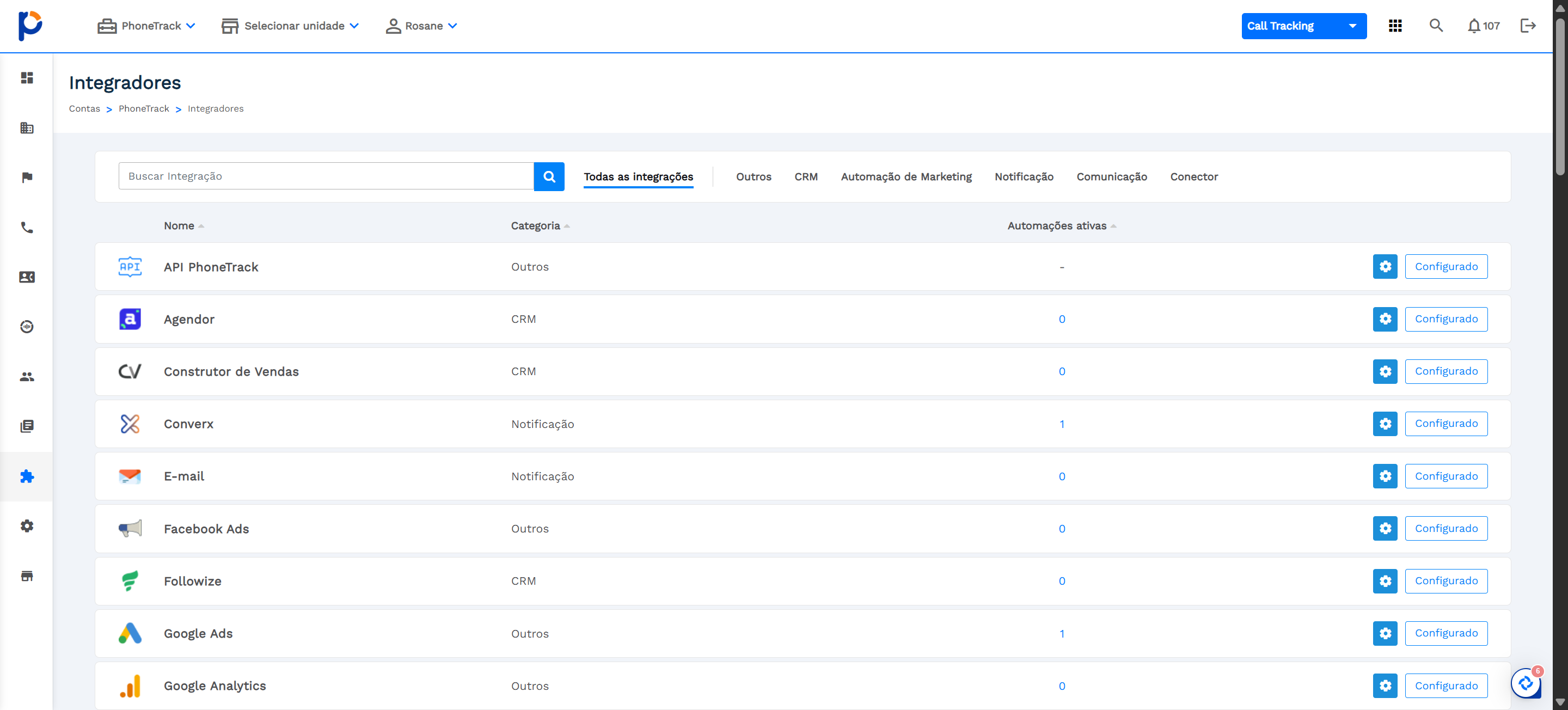Open gear settings for Converx

click(1385, 424)
